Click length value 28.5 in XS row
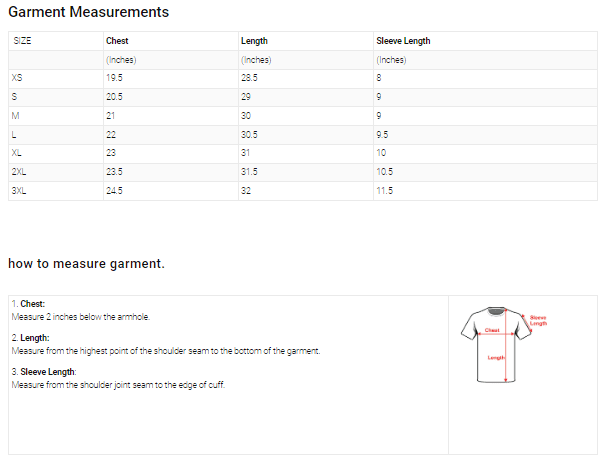This screenshot has width=610, height=466. pyautogui.click(x=249, y=77)
